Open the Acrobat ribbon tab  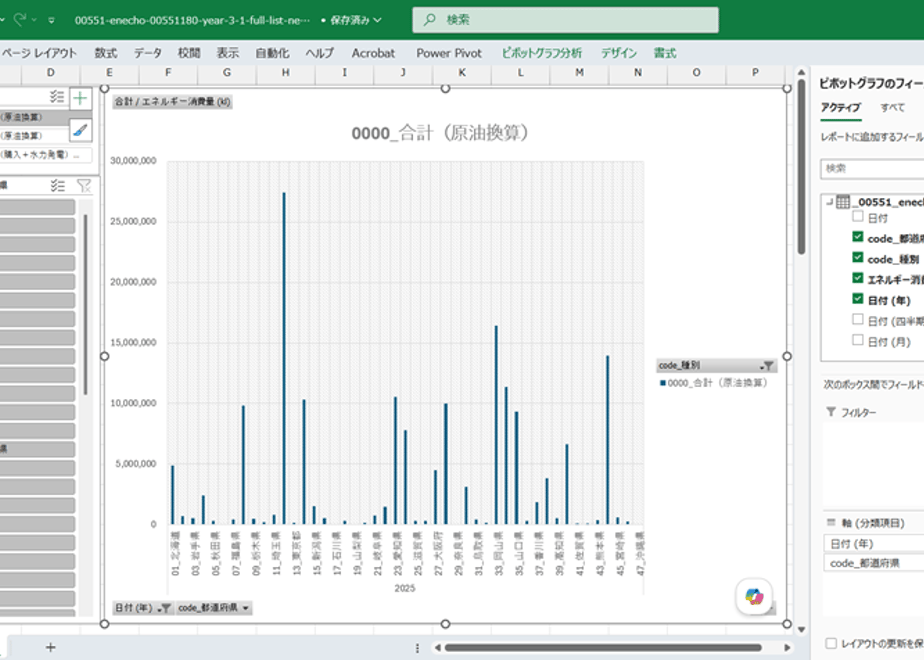[373, 53]
